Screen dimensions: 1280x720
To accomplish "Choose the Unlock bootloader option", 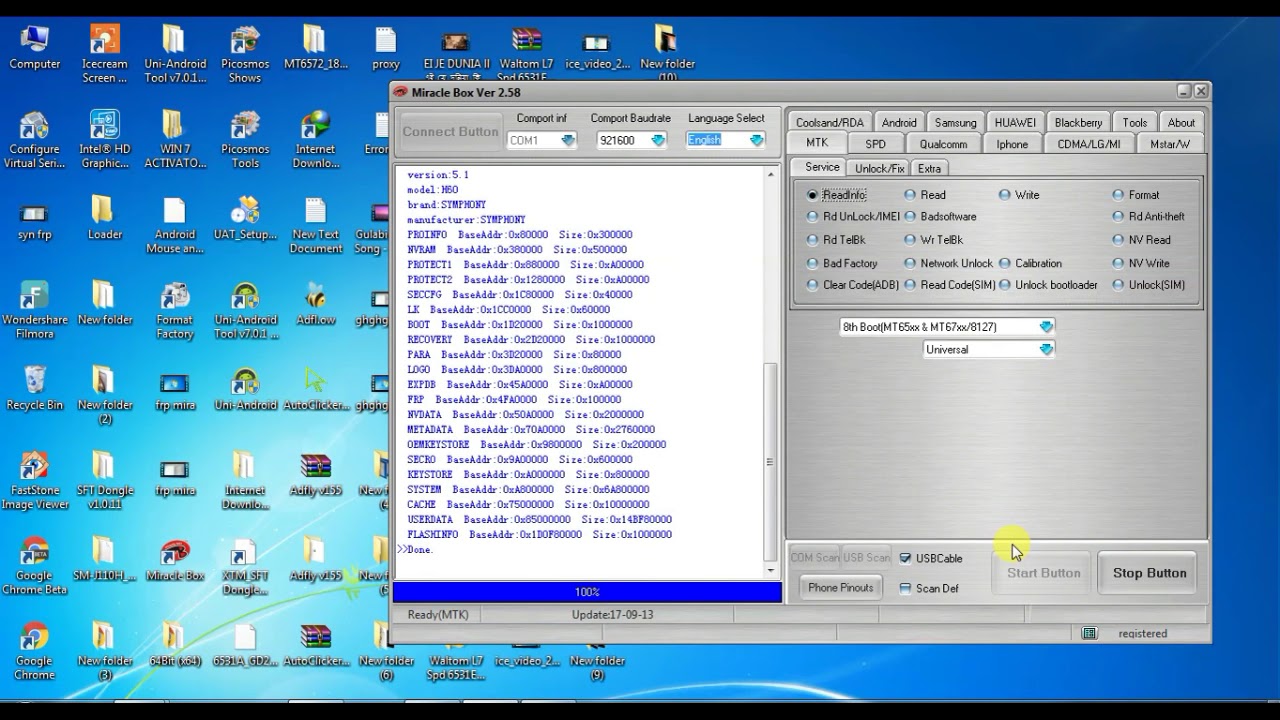I will click(1048, 285).
